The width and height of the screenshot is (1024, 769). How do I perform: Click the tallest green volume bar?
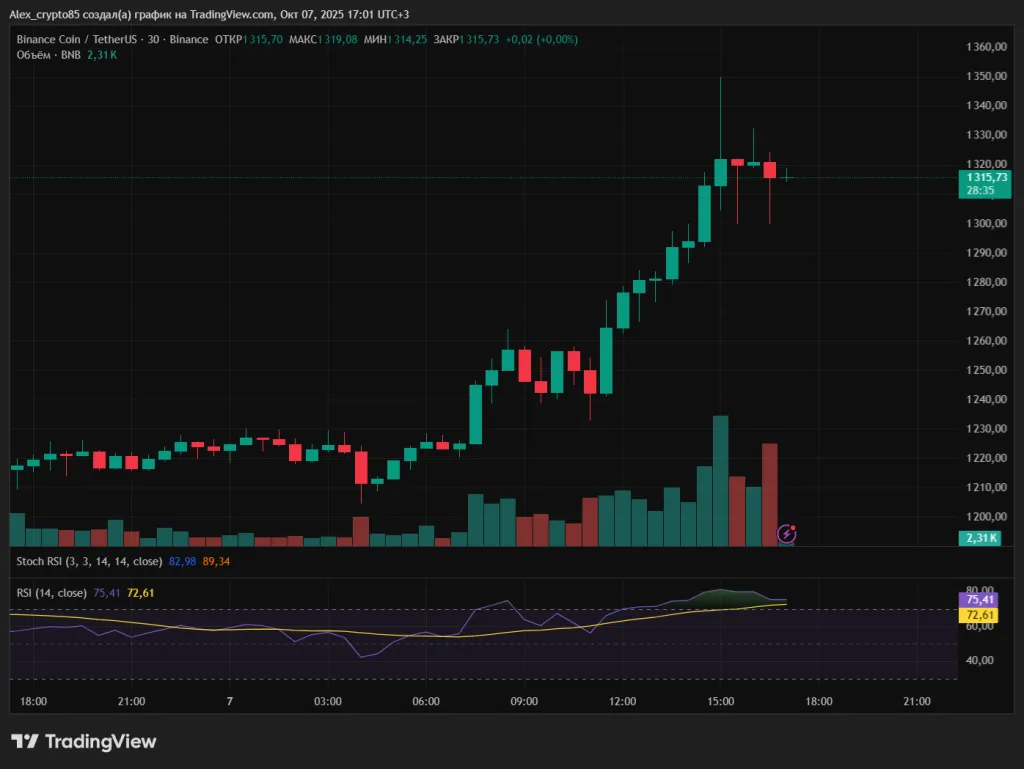[x=720, y=480]
